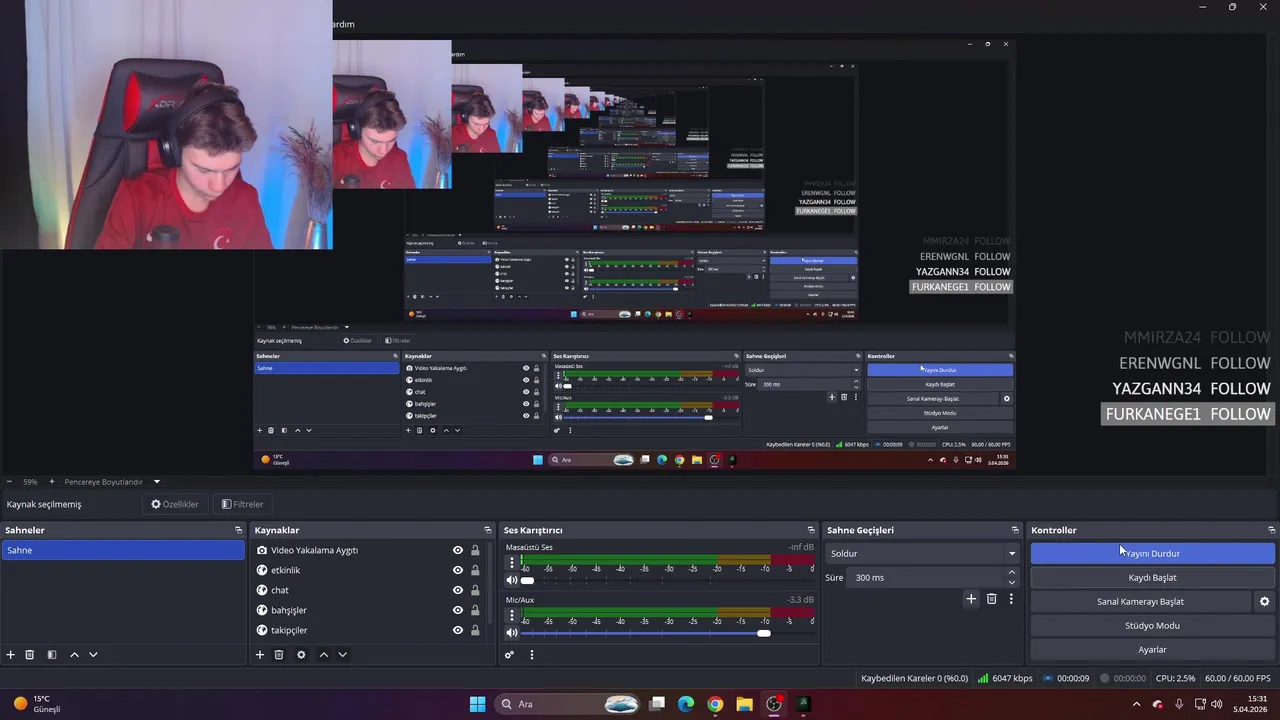
Task: Select Sahne in the scenes list
Action: coord(123,550)
